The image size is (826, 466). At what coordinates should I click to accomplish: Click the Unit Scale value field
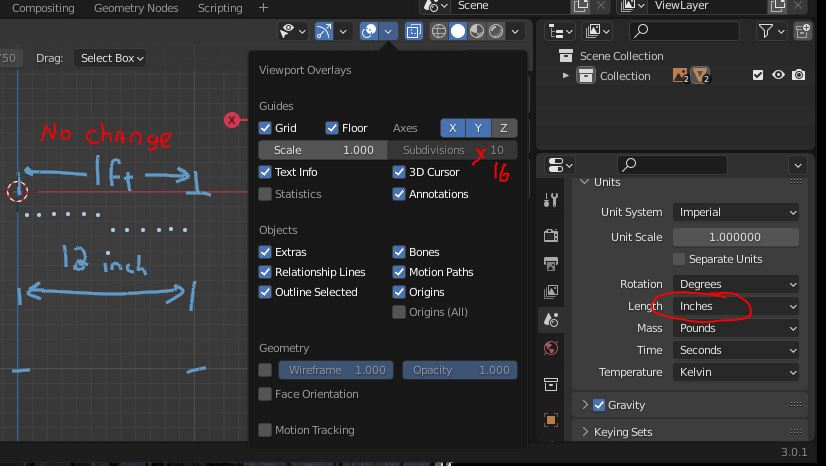736,237
